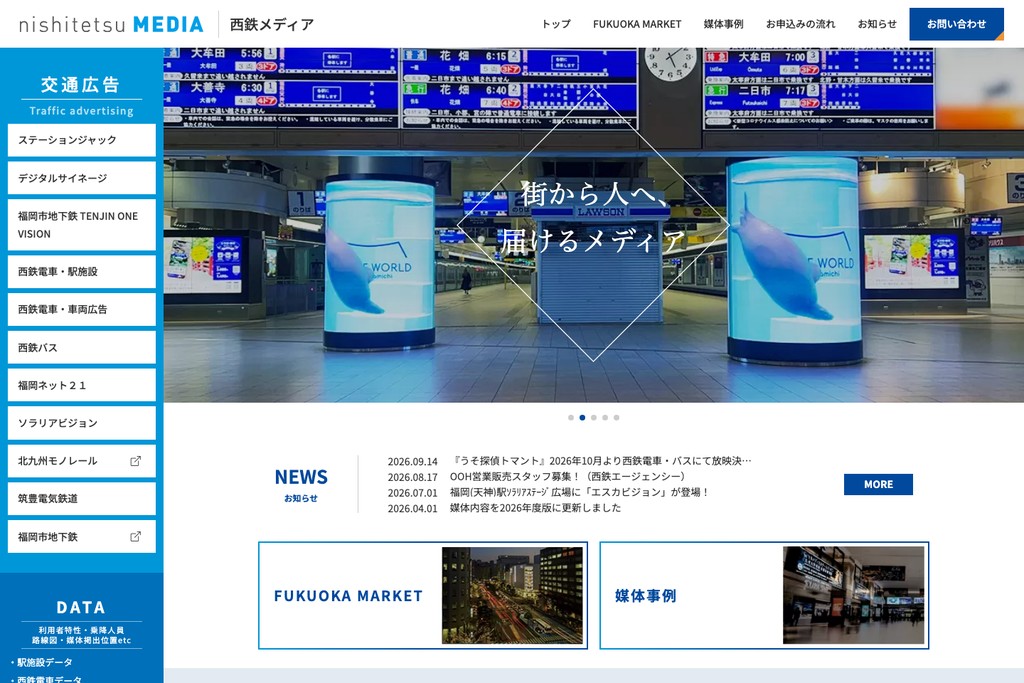Open 駅施設データ link under DATA
This screenshot has width=1024, height=683.
tap(44, 662)
